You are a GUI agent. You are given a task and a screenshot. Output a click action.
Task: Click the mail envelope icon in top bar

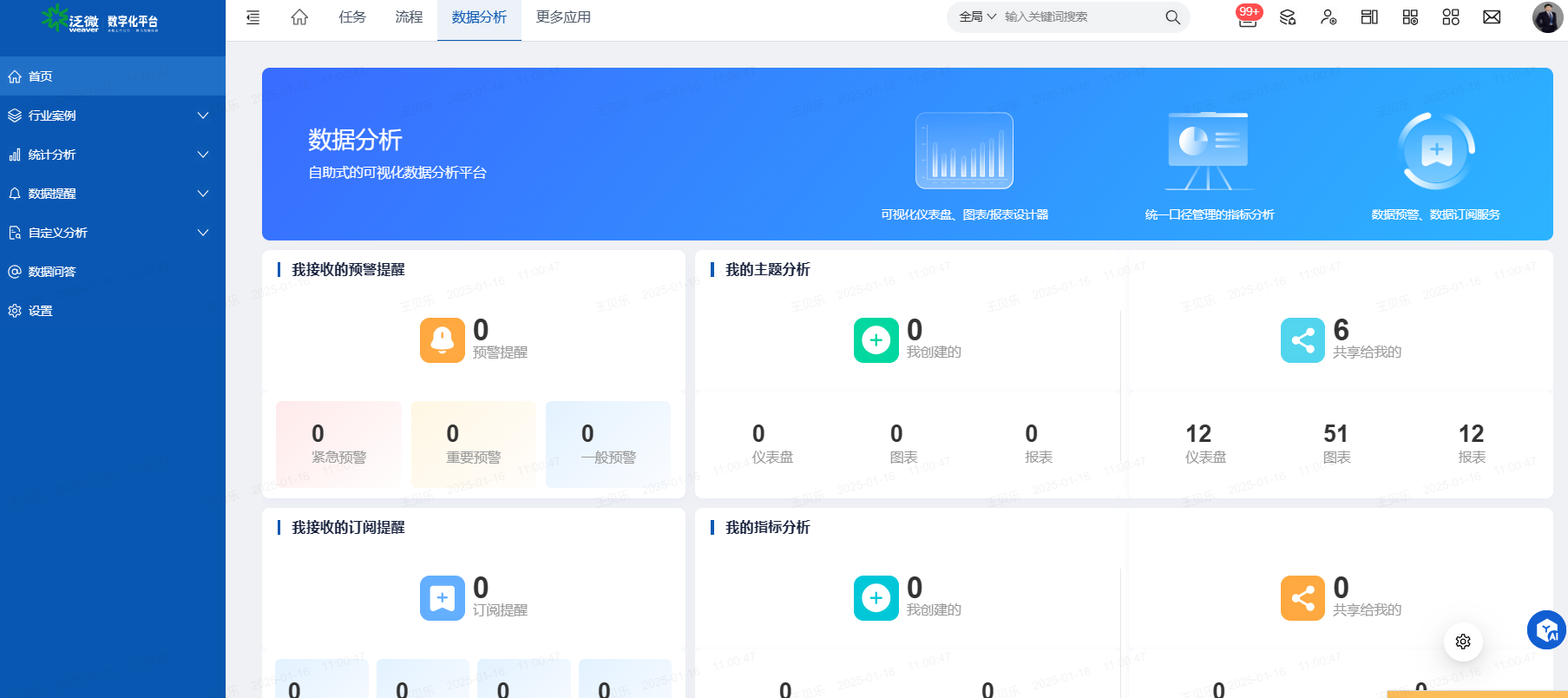(1492, 17)
